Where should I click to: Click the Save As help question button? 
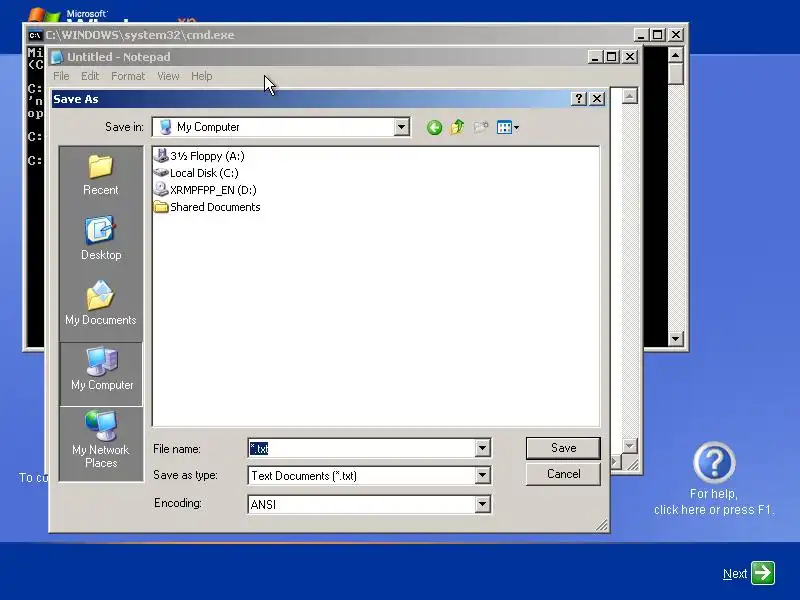point(579,98)
